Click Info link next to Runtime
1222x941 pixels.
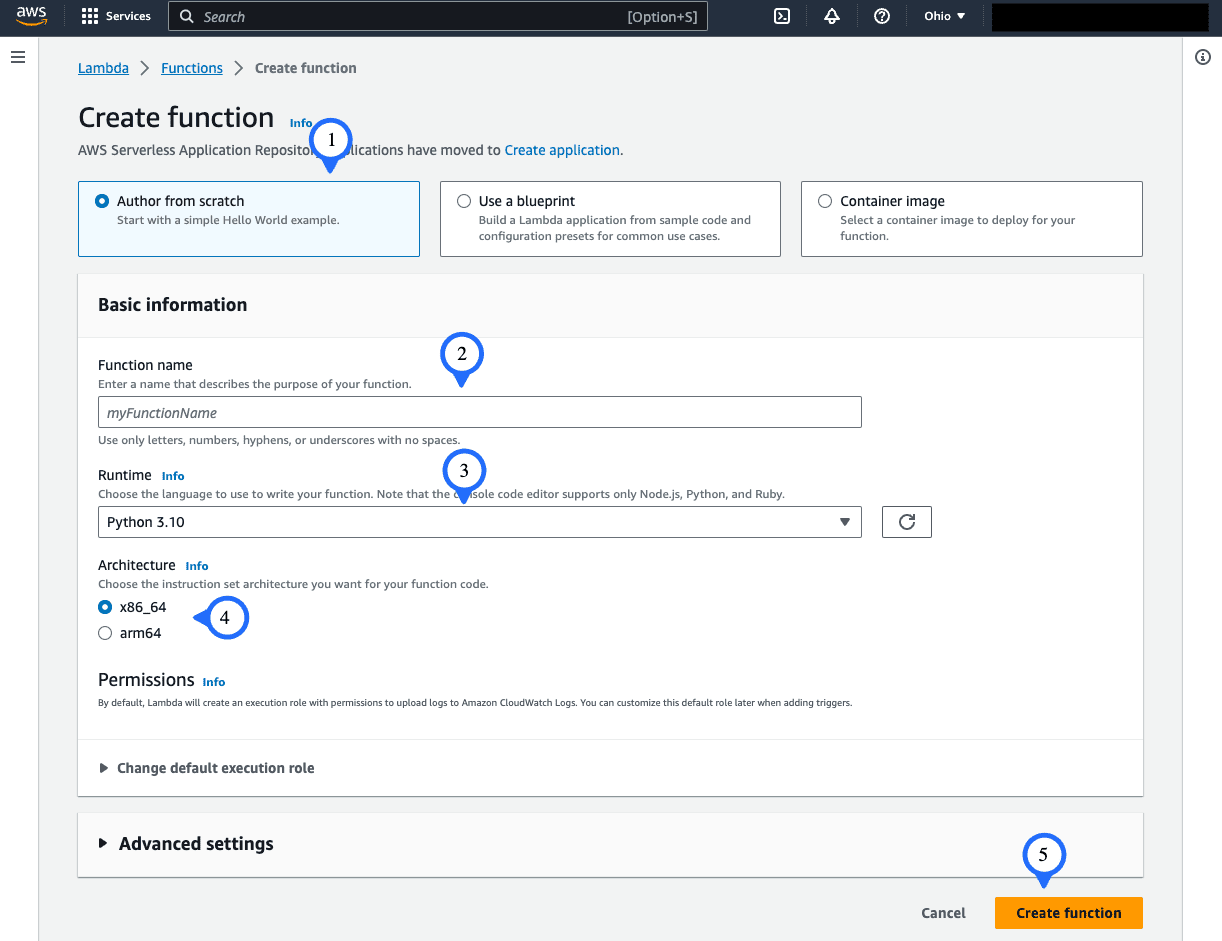click(x=173, y=476)
